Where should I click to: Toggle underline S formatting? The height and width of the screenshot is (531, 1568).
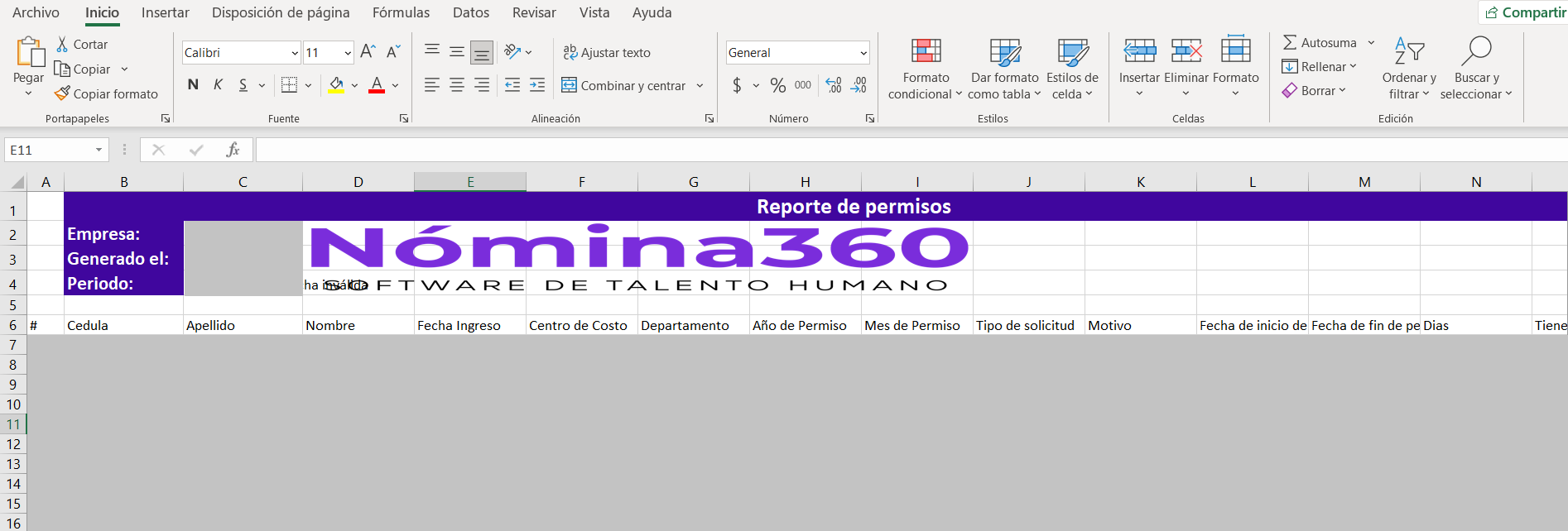tap(243, 84)
